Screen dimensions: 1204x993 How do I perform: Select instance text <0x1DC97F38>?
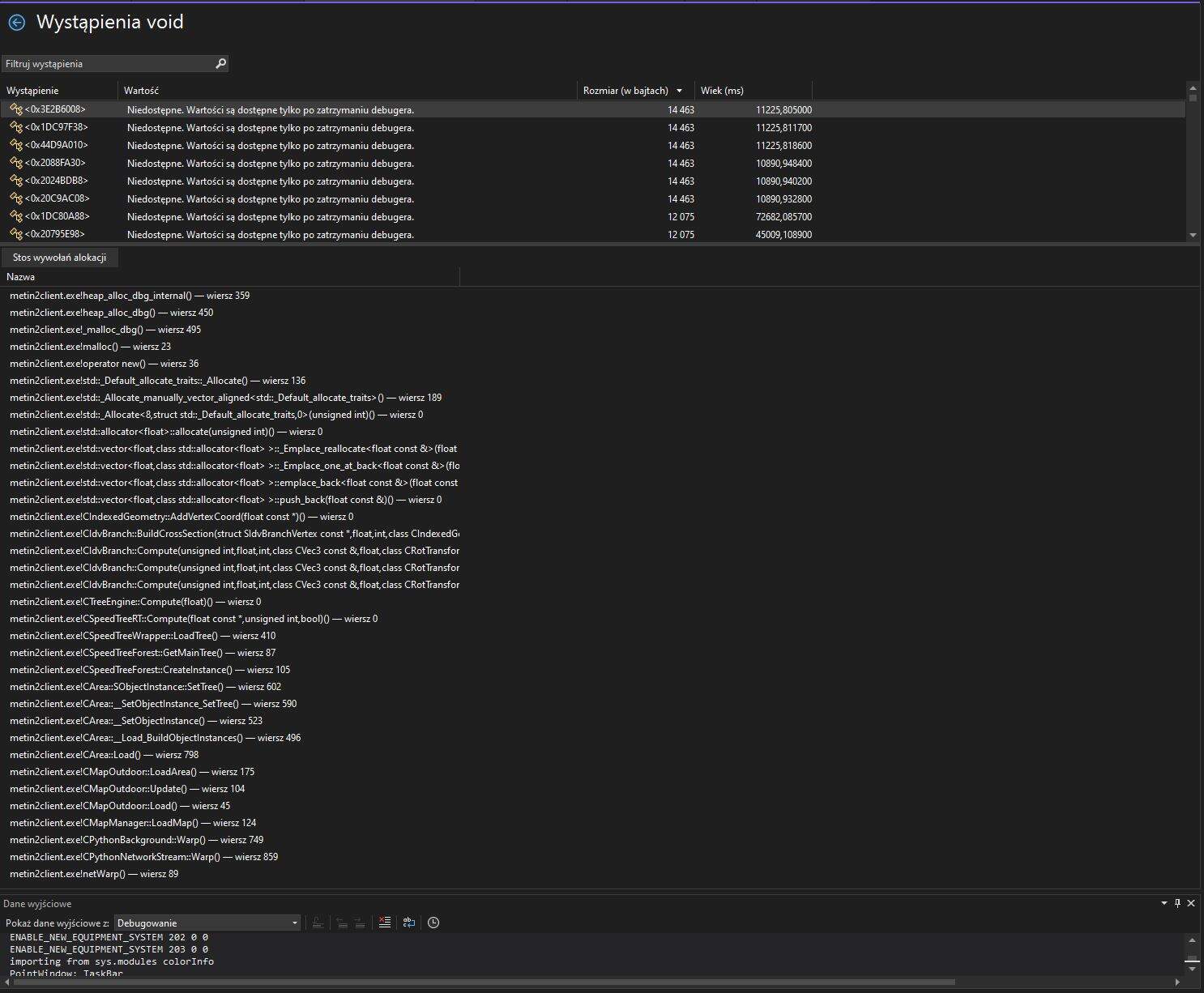click(56, 127)
